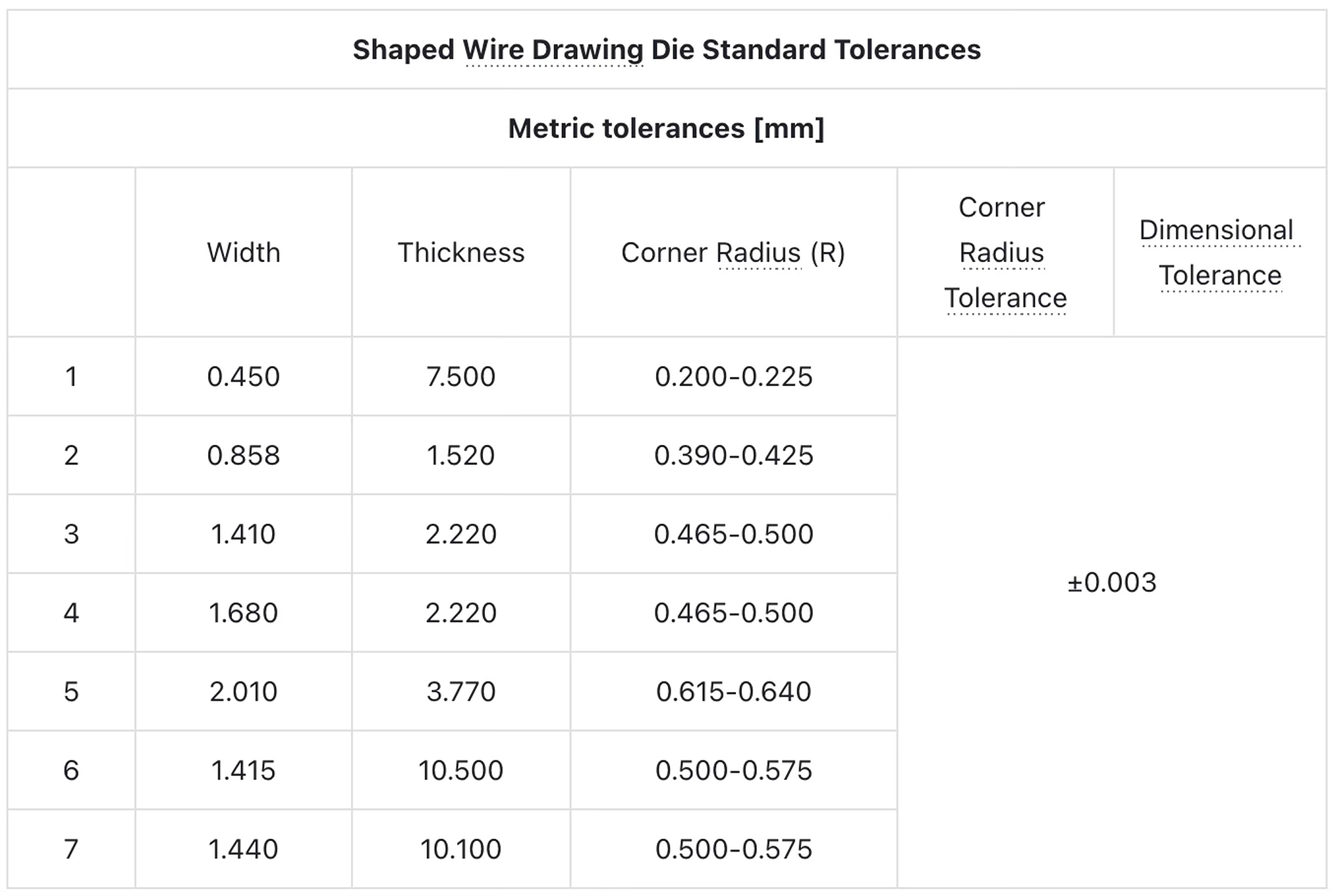This screenshot has height=896, width=1334.
Task: Click the 'Corner Radius (R)' column header
Action: tap(734, 252)
